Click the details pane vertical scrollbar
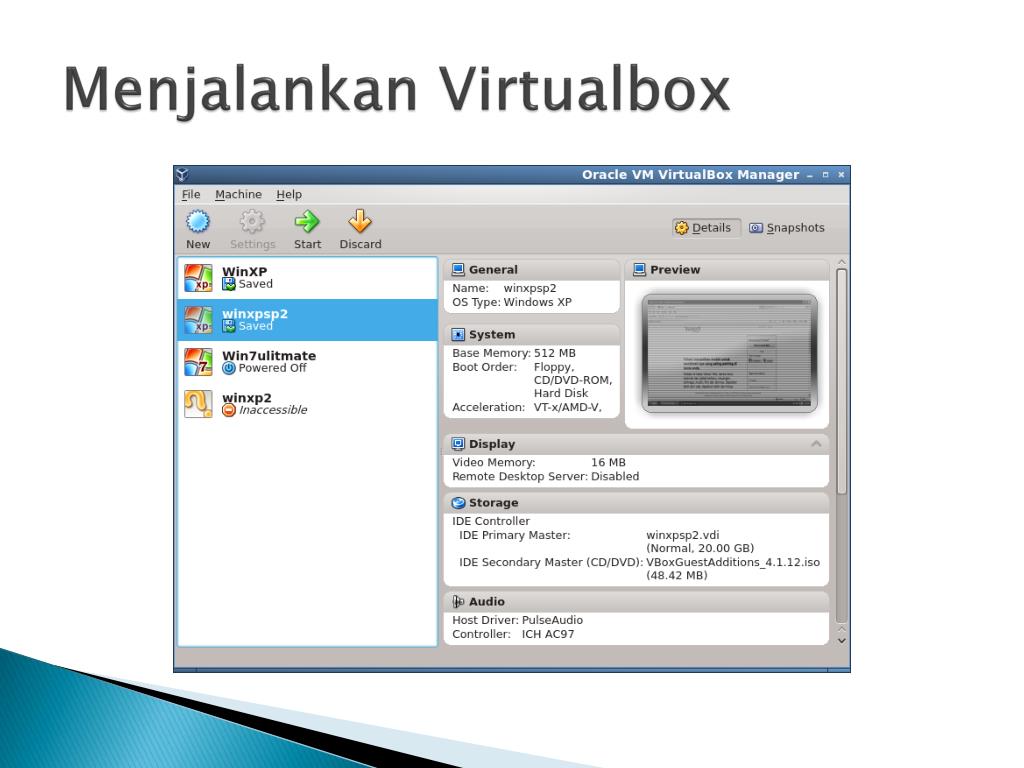Image resolution: width=1024 pixels, height=768 pixels. pos(841,381)
